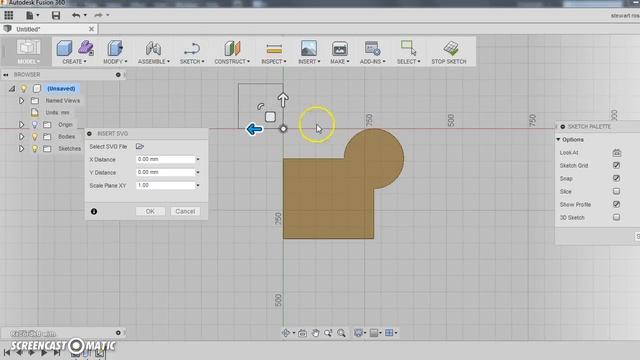Toggle the Sketch Grid checkbox

click(616, 165)
